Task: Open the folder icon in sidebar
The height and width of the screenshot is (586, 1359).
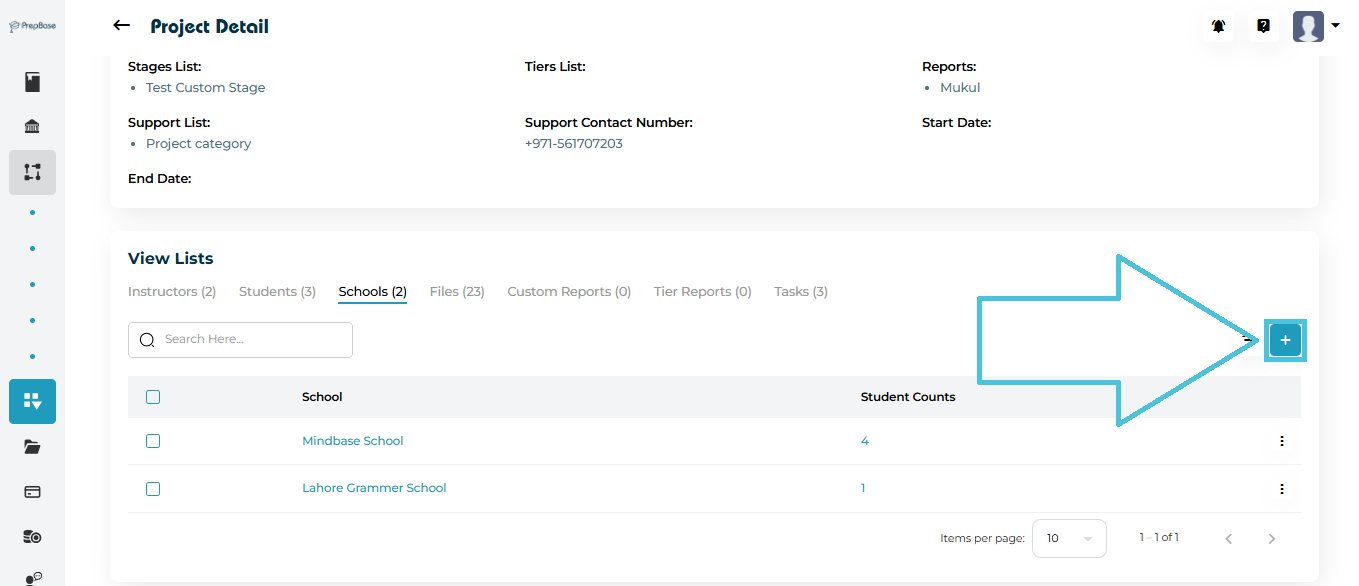Action: point(33,447)
